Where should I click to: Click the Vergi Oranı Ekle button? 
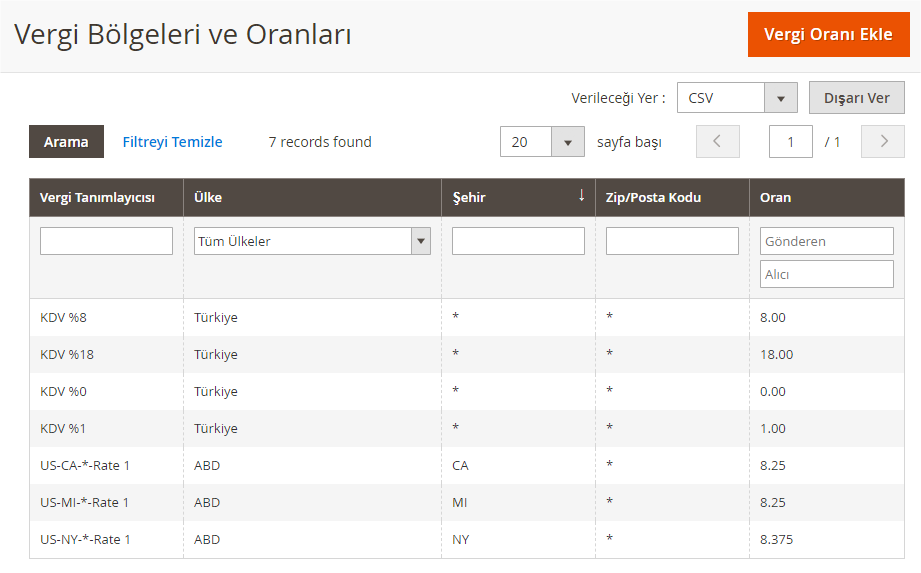[828, 35]
